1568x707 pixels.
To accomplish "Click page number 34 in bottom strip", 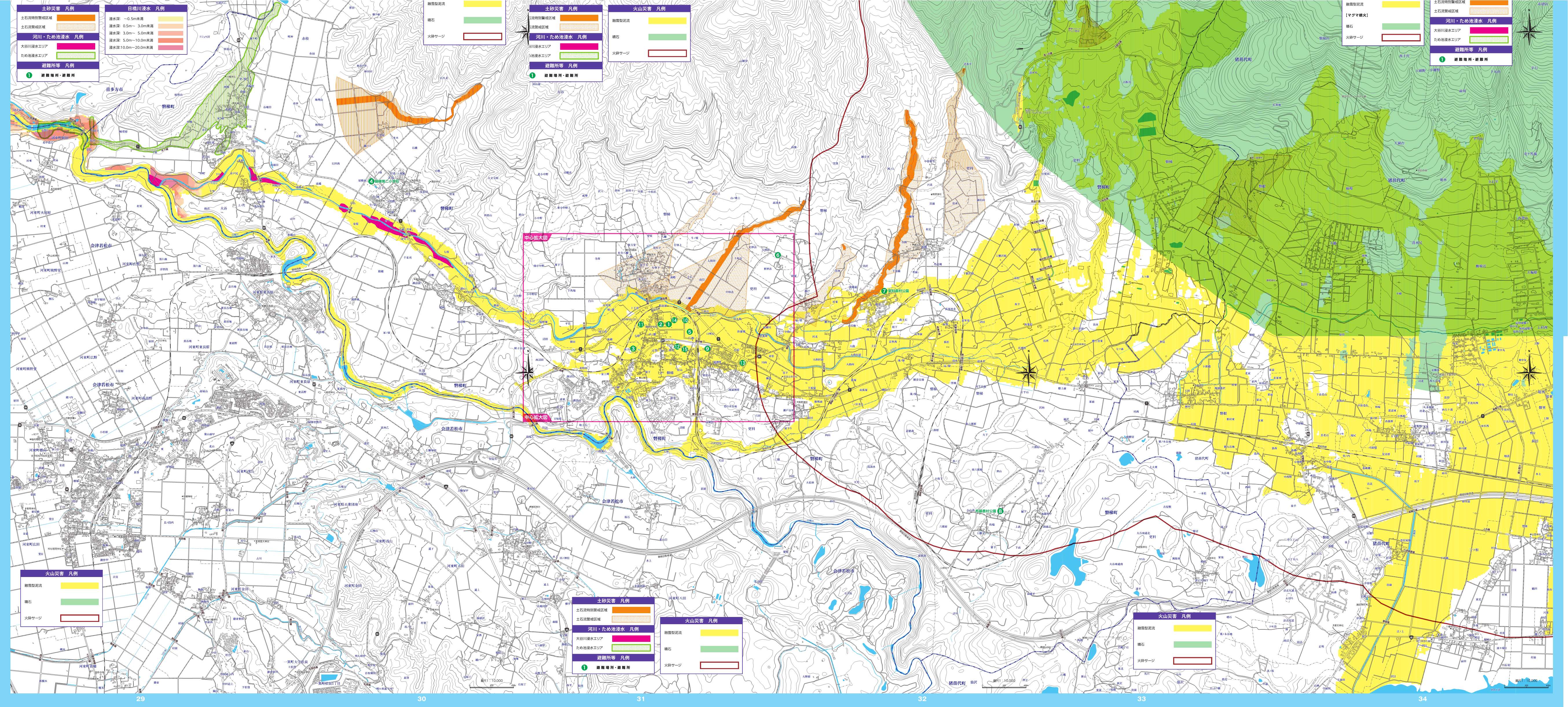I will [x=1422, y=699].
